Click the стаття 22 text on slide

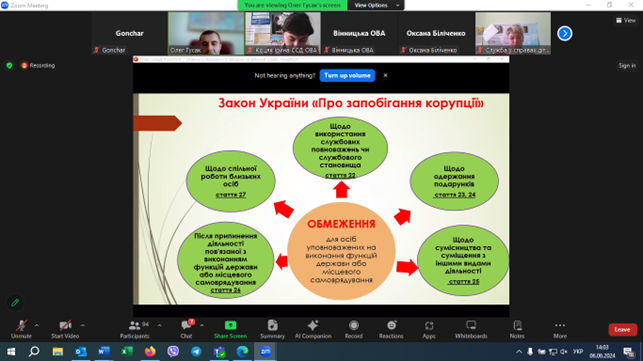click(x=340, y=175)
